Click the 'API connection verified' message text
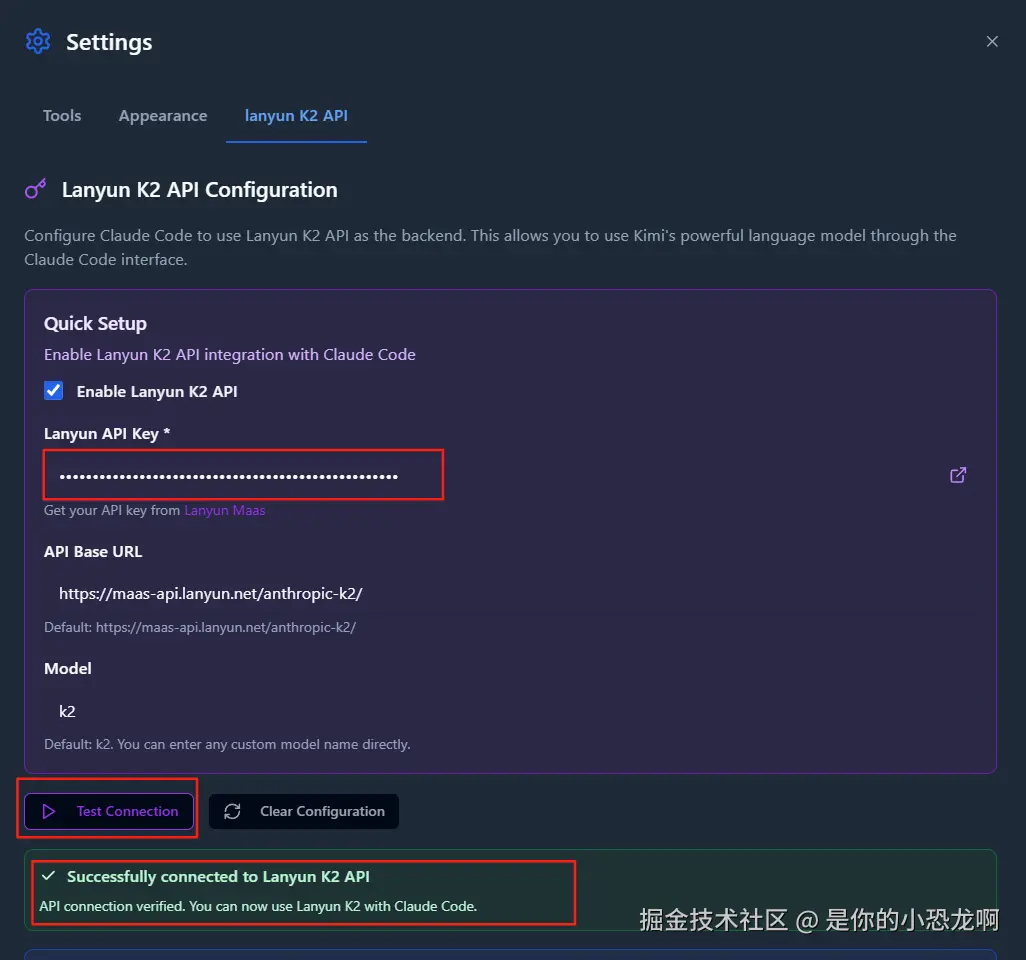The width and height of the screenshot is (1026, 960). (258, 906)
